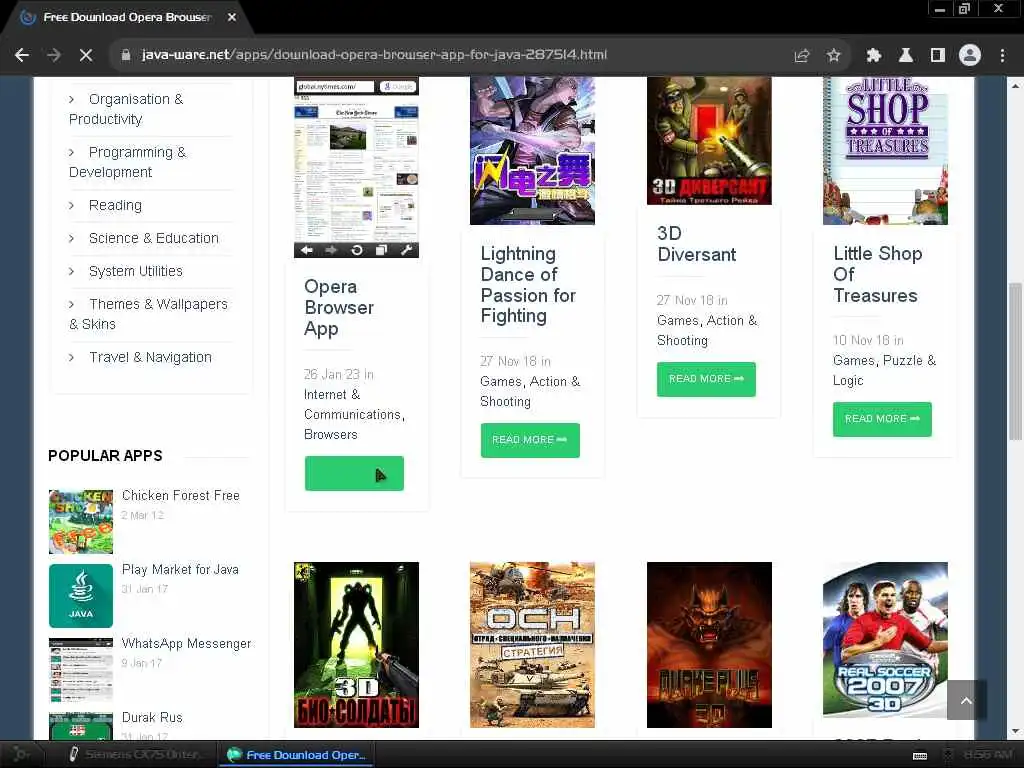Open the 3D Bio-Soldiers game cover
The height and width of the screenshot is (768, 1024).
[357, 645]
